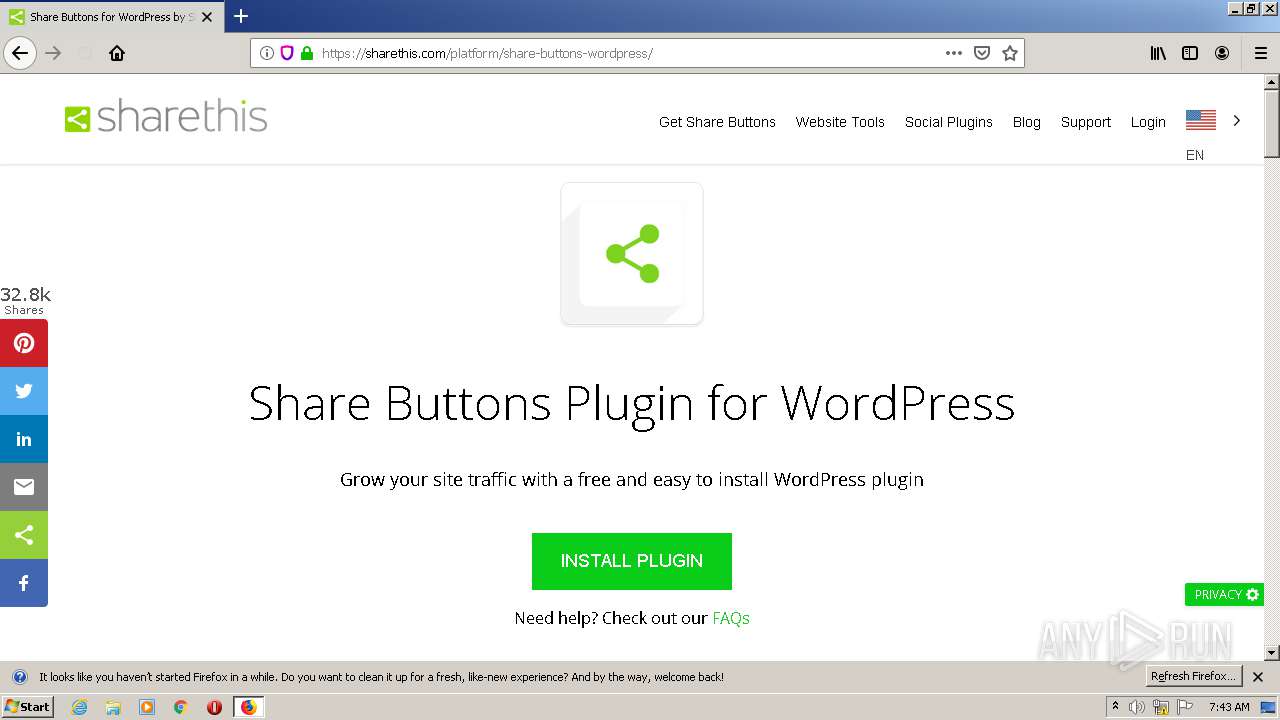The image size is (1280, 720).
Task: Open tracking protection shield icon
Action: [287, 53]
